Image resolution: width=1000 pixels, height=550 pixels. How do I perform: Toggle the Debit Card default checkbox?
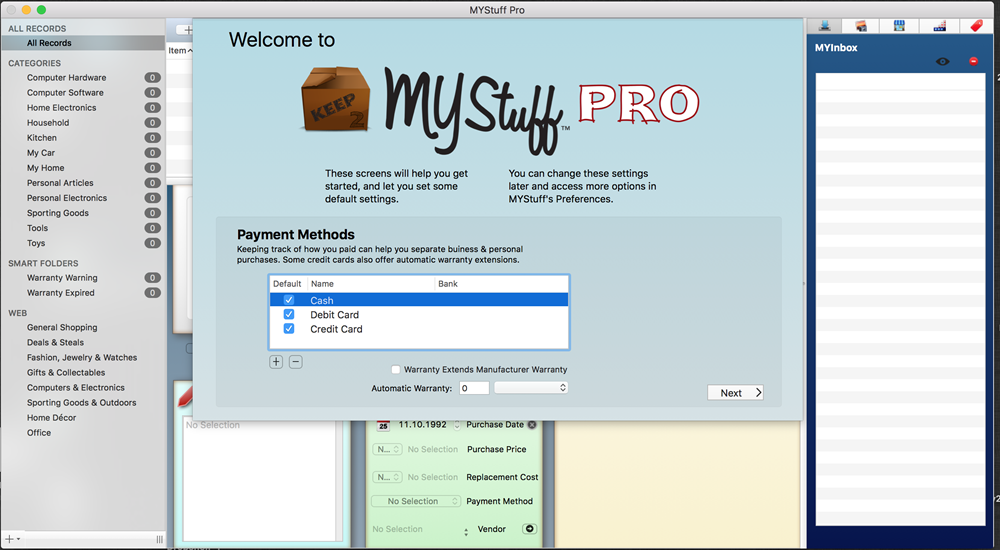click(289, 315)
